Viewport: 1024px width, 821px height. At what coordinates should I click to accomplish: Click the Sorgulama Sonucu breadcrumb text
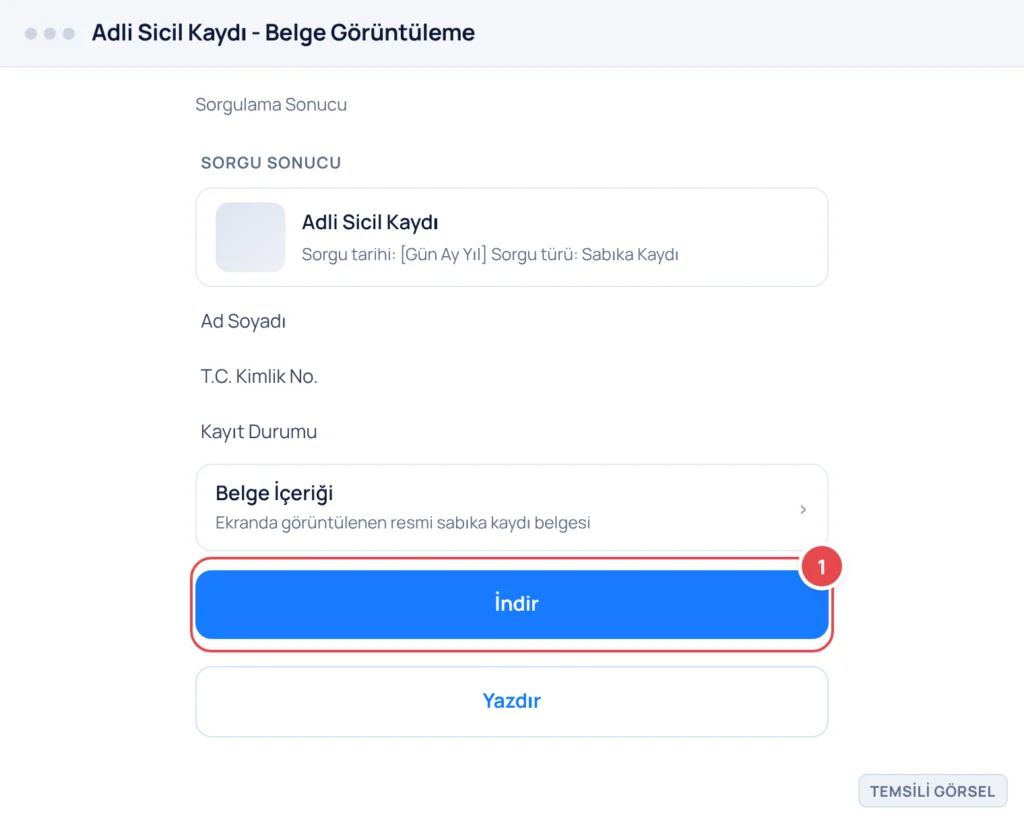(271, 105)
